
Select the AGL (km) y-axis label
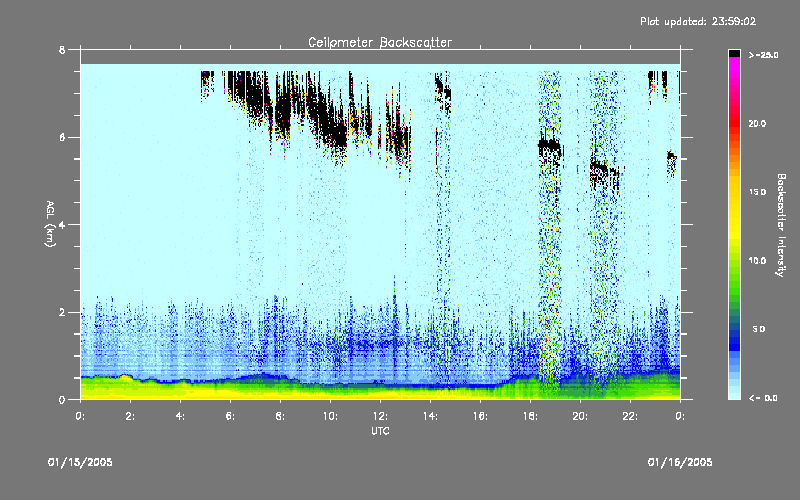[x=50, y=224]
